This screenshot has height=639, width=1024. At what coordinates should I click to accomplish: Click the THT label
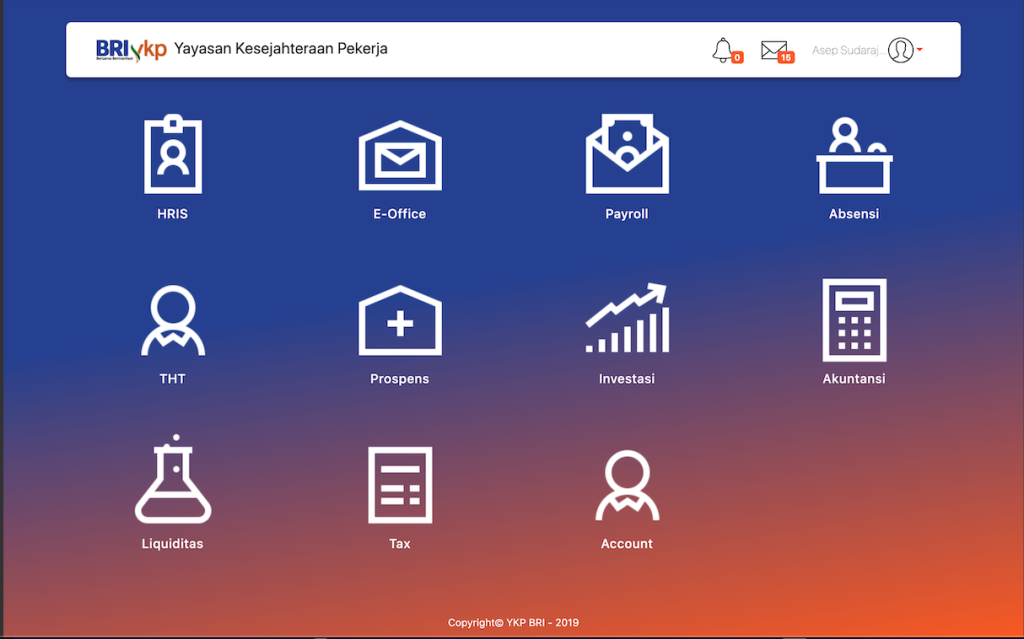tap(172, 379)
